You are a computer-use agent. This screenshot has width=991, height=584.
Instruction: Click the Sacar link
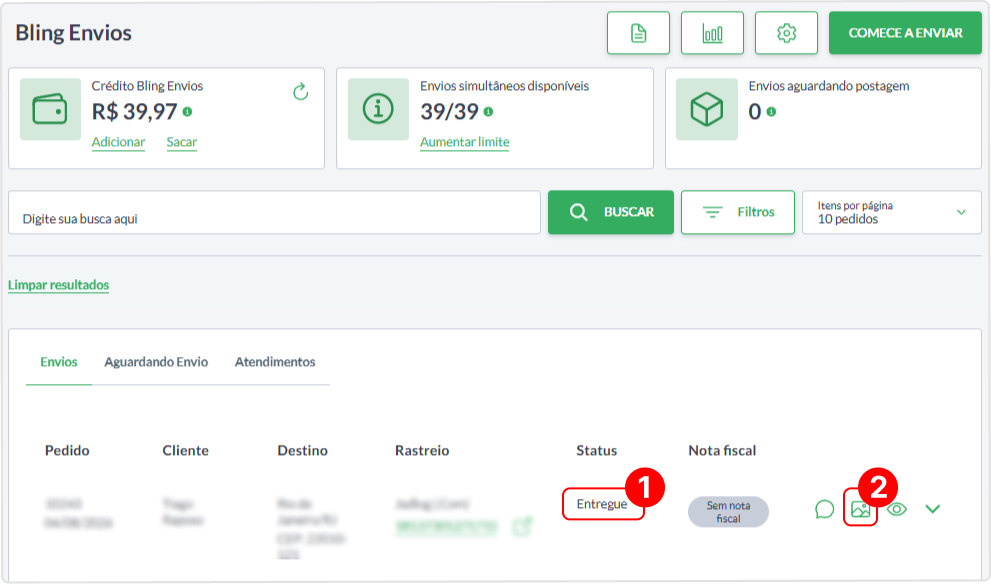pyautogui.click(x=181, y=142)
